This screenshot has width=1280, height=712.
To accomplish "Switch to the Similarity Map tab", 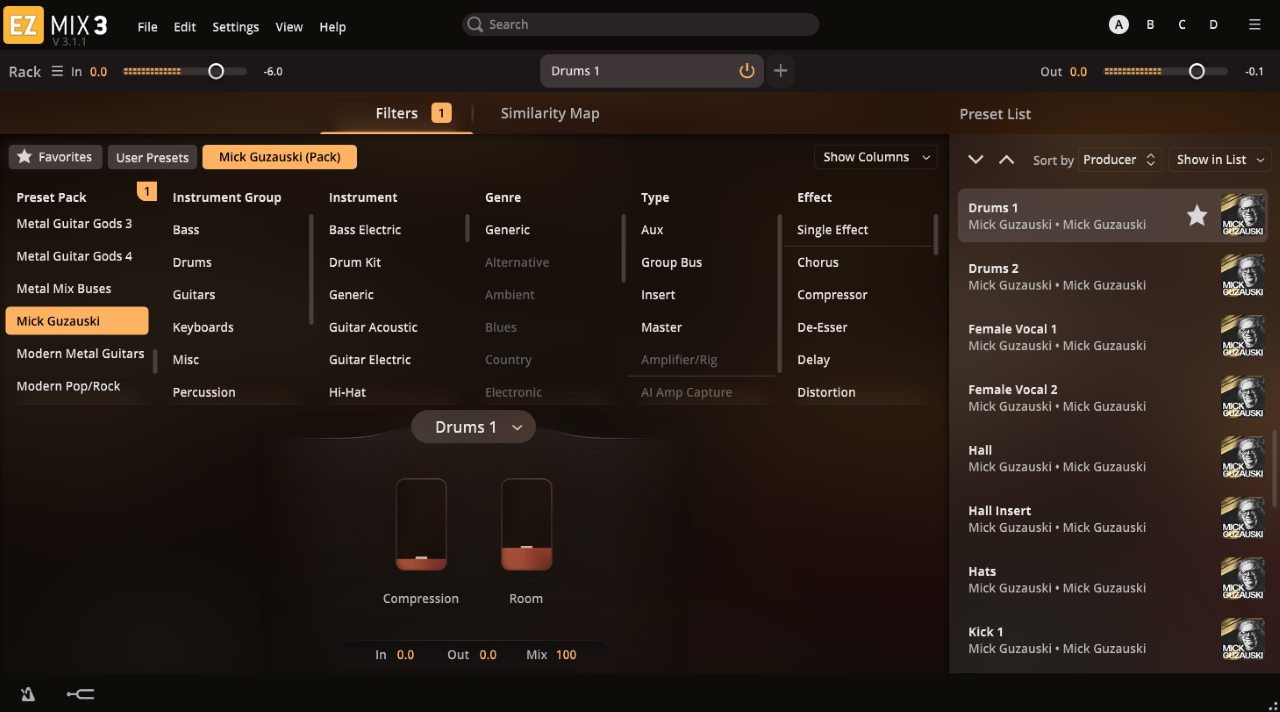I will (550, 113).
